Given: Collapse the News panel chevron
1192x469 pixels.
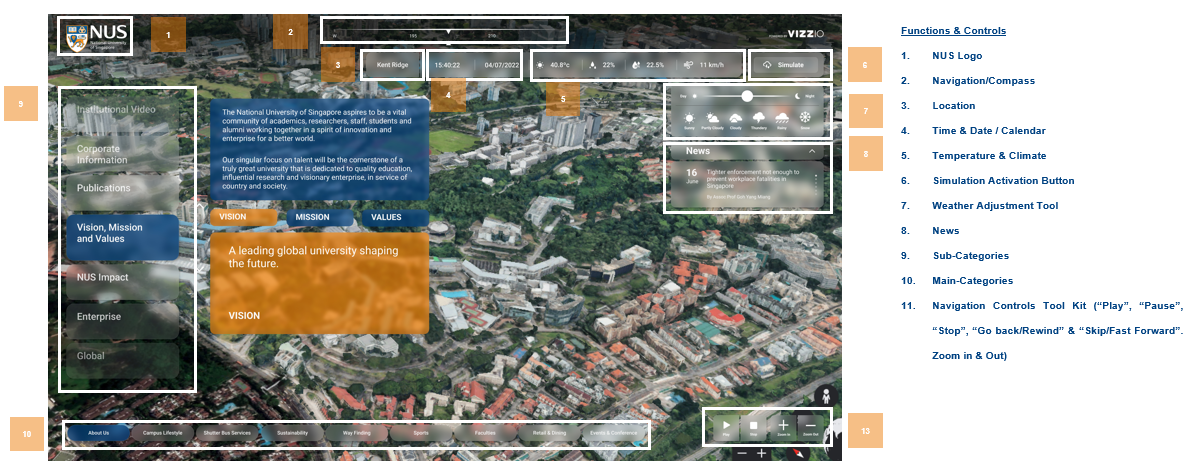Looking at the screenshot, I should click(x=812, y=152).
